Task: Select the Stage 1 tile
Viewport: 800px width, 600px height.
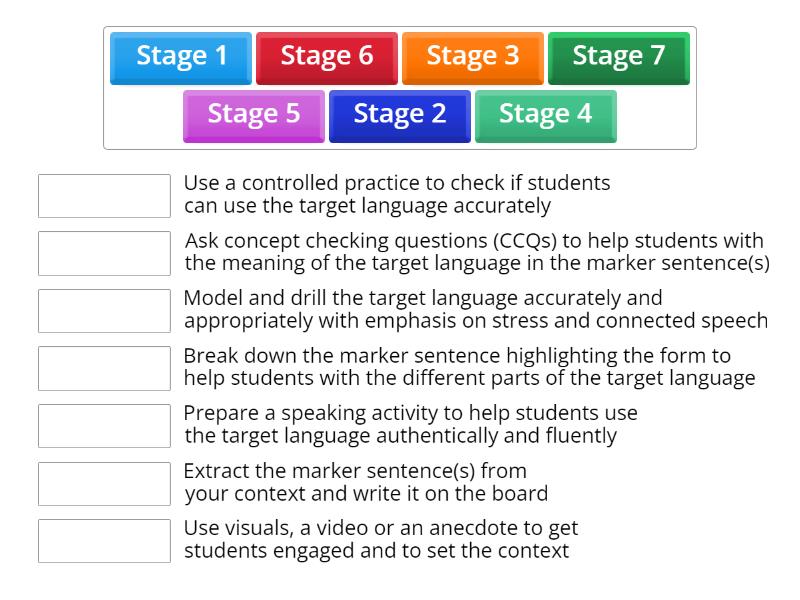Action: tap(180, 58)
